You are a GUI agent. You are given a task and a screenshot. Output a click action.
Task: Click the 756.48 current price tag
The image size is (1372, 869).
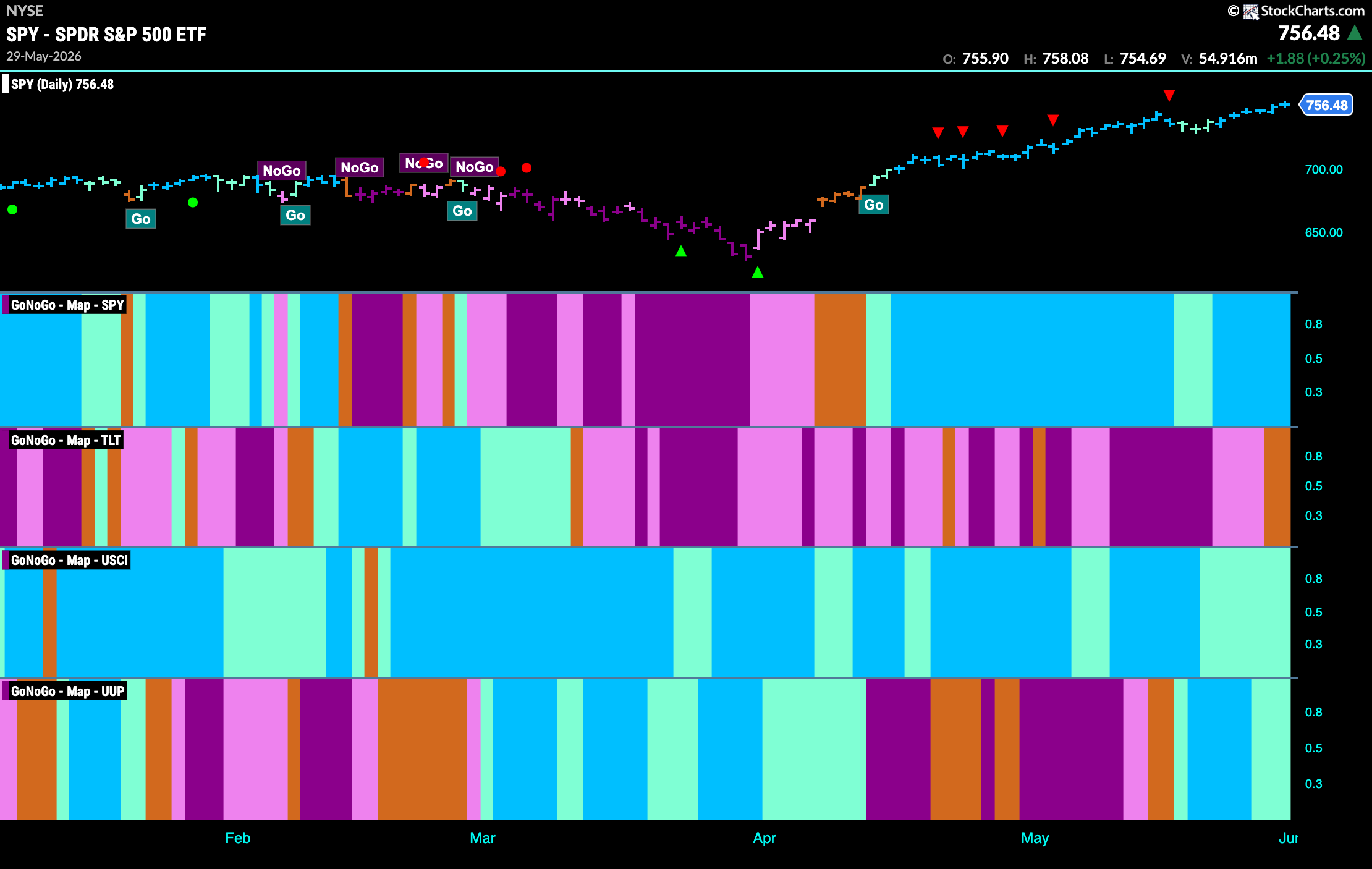[x=1326, y=105]
